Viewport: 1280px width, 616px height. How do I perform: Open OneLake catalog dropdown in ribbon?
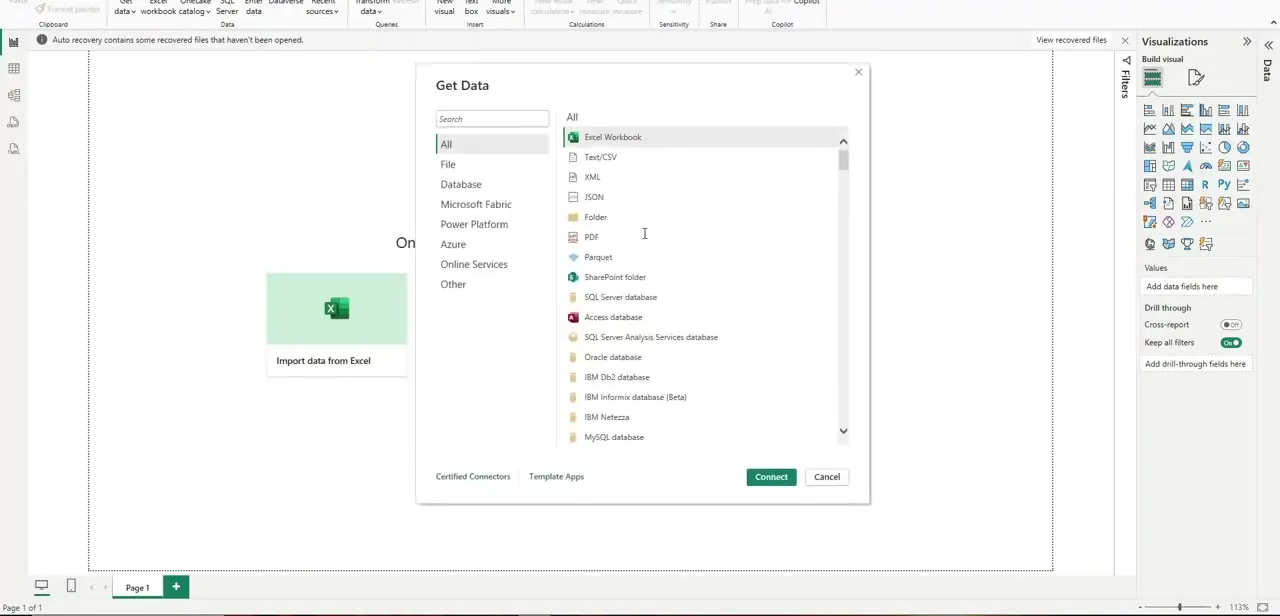coord(196,8)
